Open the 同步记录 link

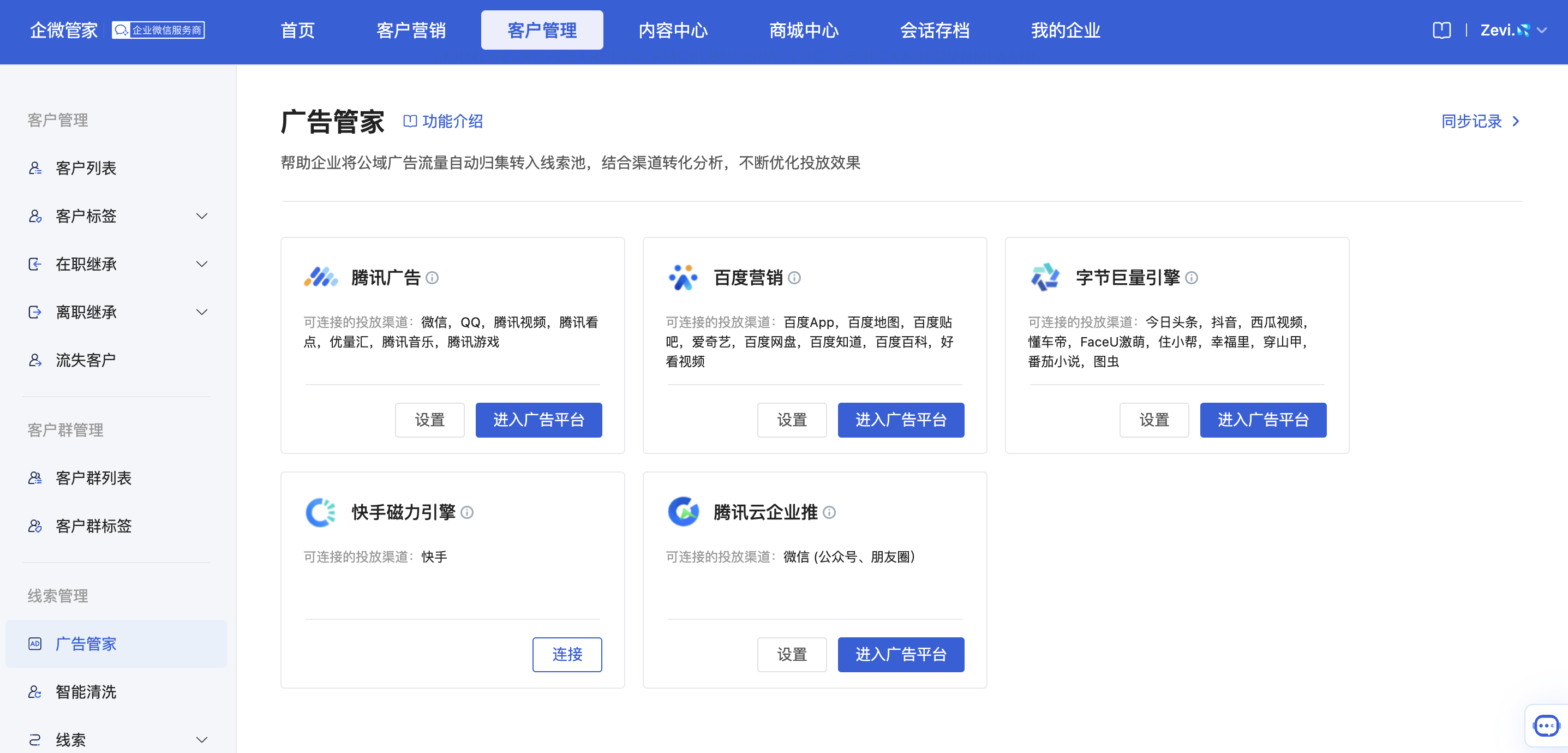point(1480,121)
